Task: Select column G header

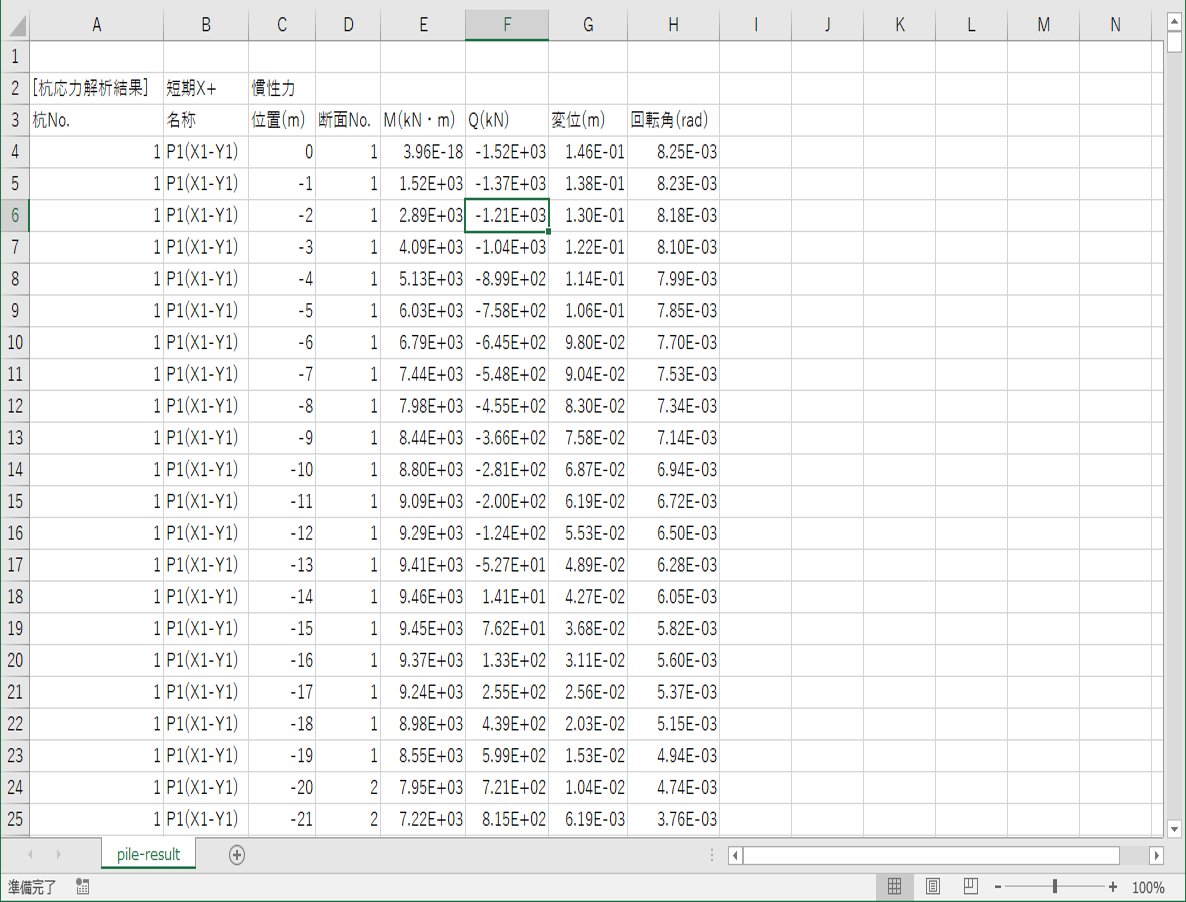Action: (588, 25)
